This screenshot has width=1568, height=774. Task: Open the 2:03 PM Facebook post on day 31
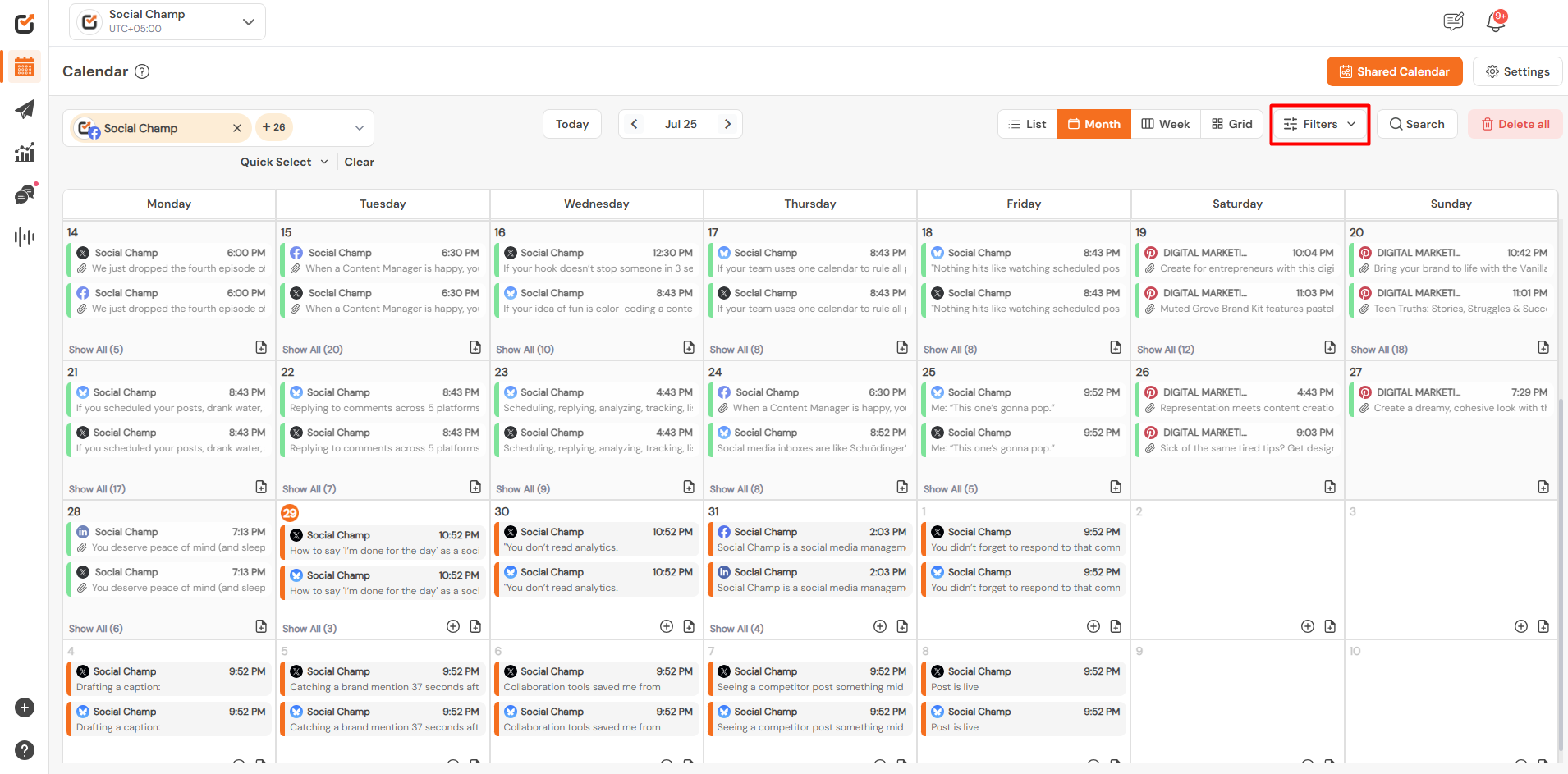point(811,540)
